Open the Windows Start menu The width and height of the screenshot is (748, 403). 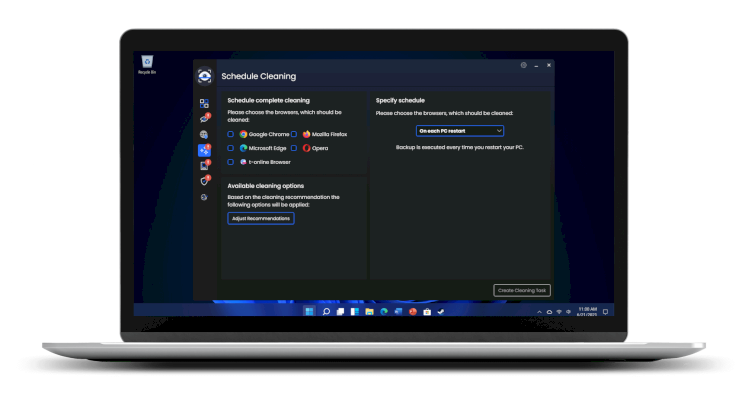pos(309,311)
